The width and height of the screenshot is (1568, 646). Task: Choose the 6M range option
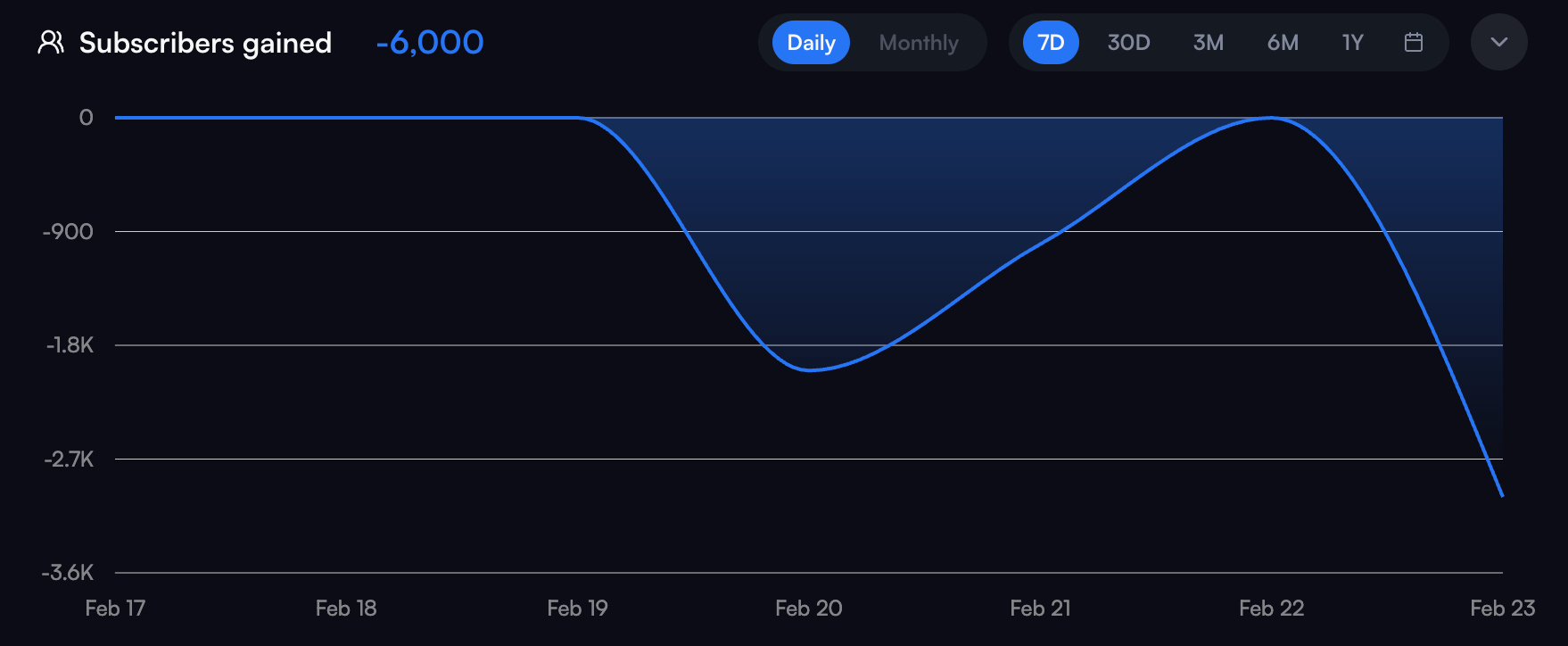1283,43
